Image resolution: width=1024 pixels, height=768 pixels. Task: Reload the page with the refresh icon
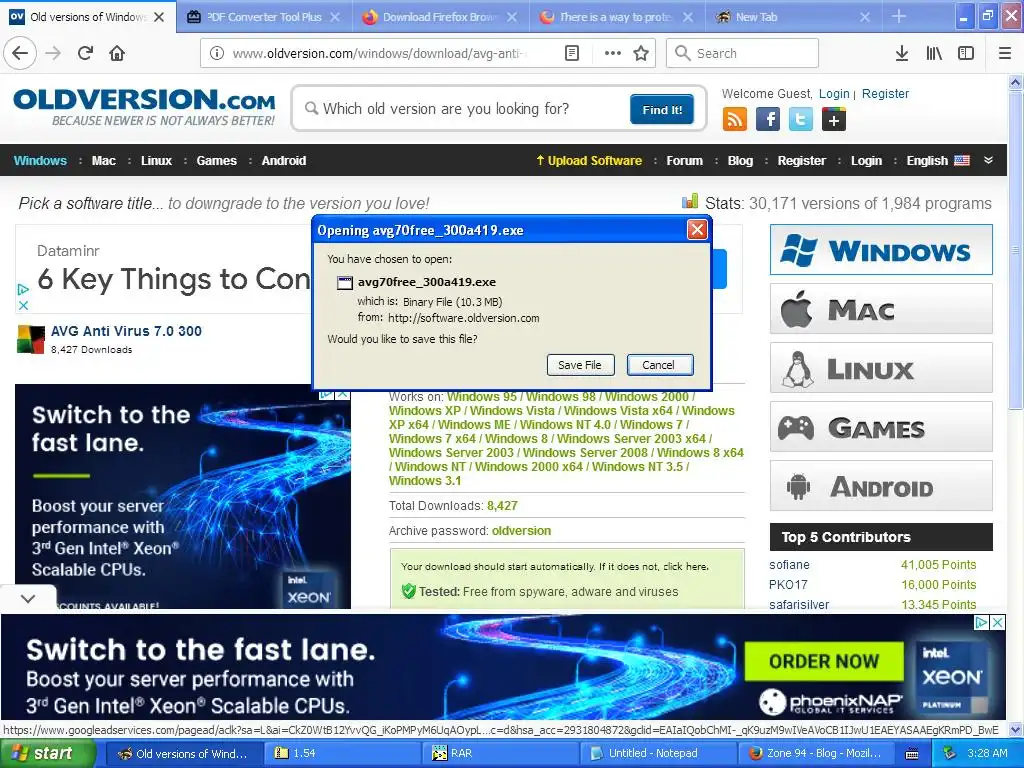85,53
